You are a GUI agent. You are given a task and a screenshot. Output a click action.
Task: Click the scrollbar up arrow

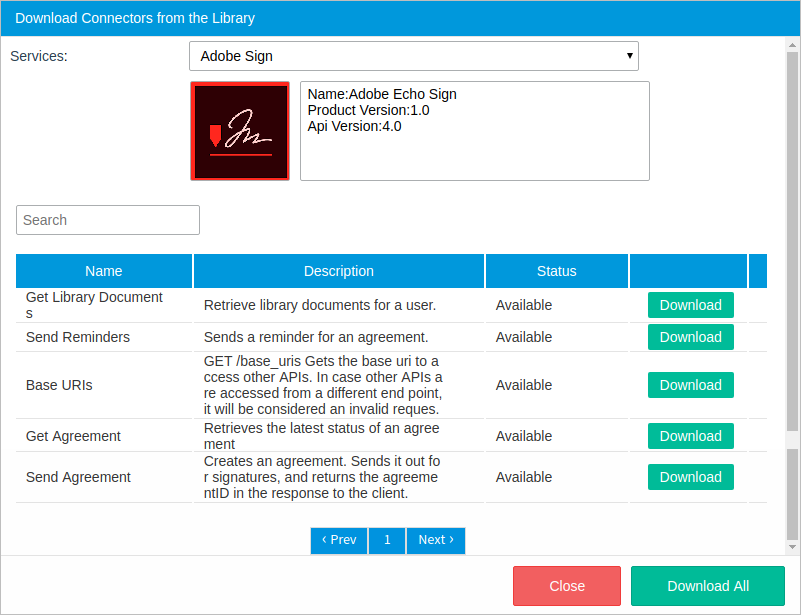coord(792,45)
